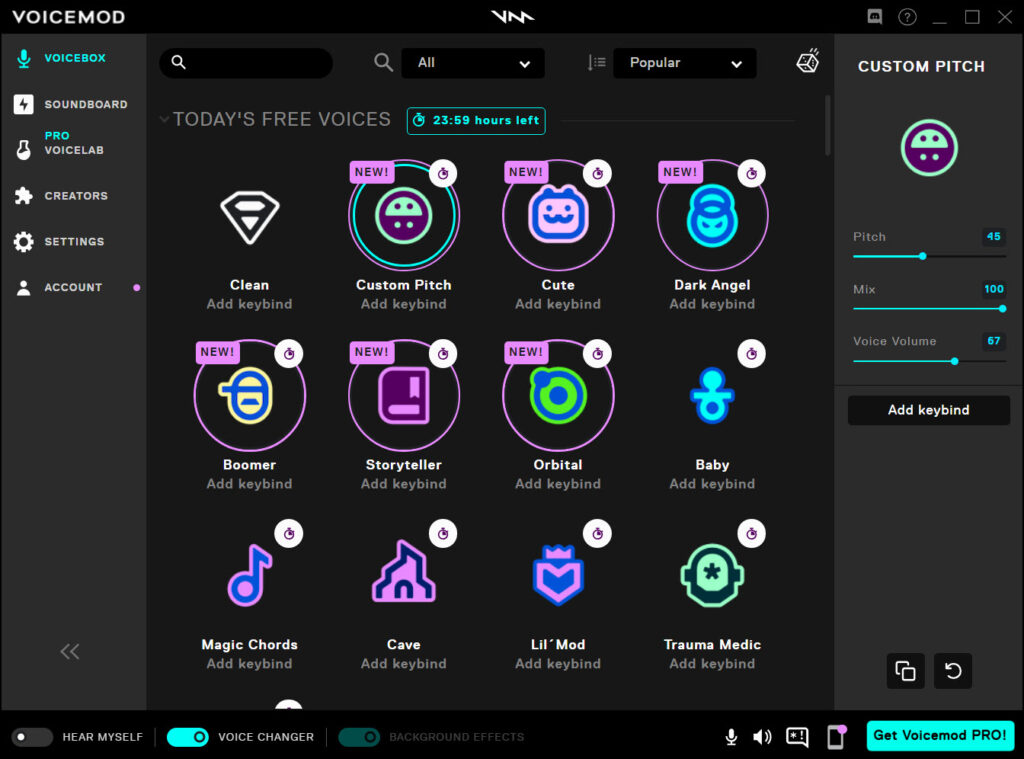The image size is (1024, 759).
Task: Click the Mix value 100 box
Action: point(993,289)
